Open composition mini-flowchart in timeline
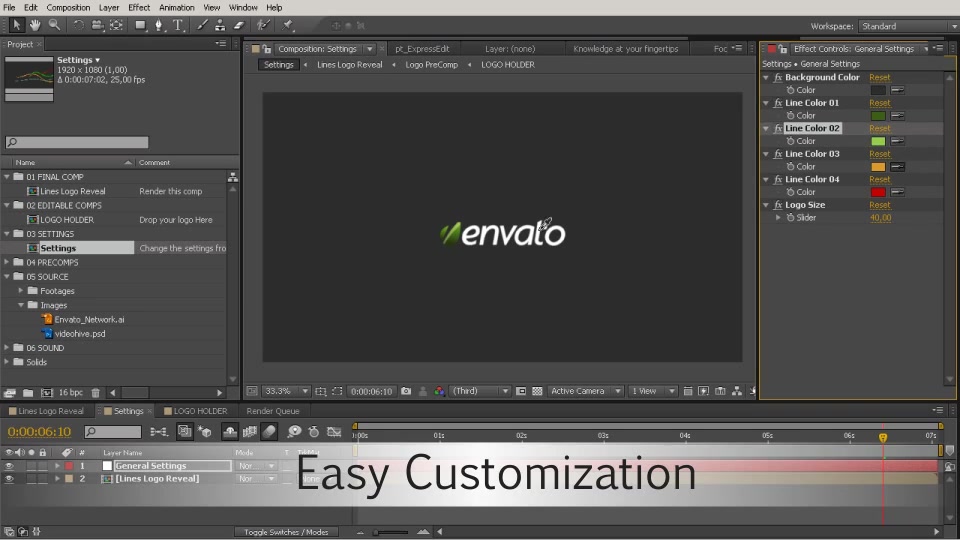The image size is (960, 540). tap(159, 432)
